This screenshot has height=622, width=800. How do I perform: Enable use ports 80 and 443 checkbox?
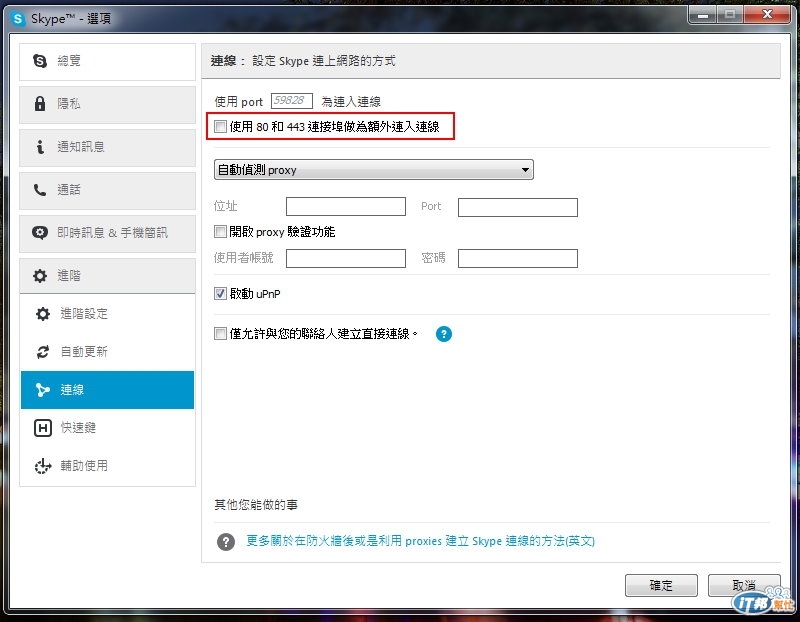point(220,127)
